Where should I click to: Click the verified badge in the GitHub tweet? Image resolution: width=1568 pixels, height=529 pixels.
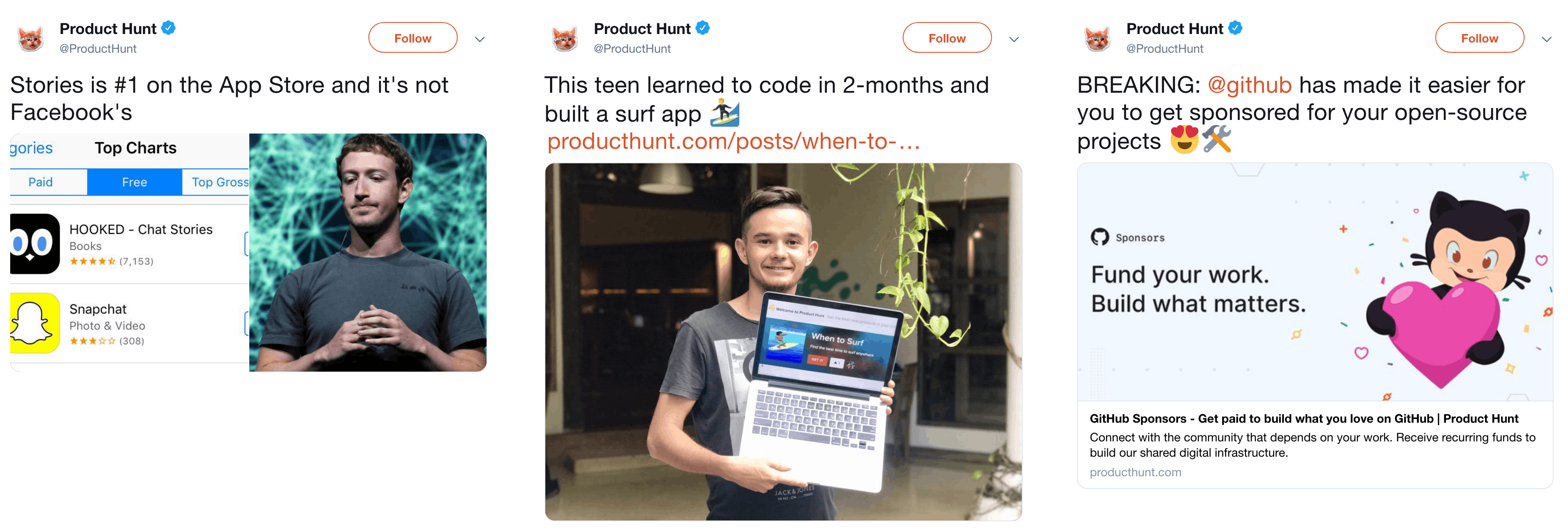[x=1235, y=28]
